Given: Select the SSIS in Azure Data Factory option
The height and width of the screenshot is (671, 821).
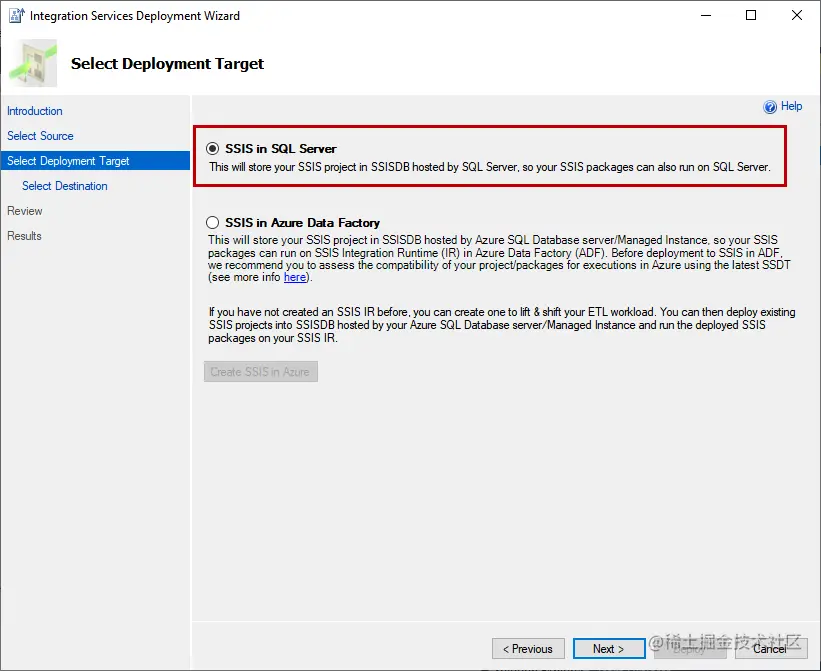Looking at the screenshot, I should [212, 222].
